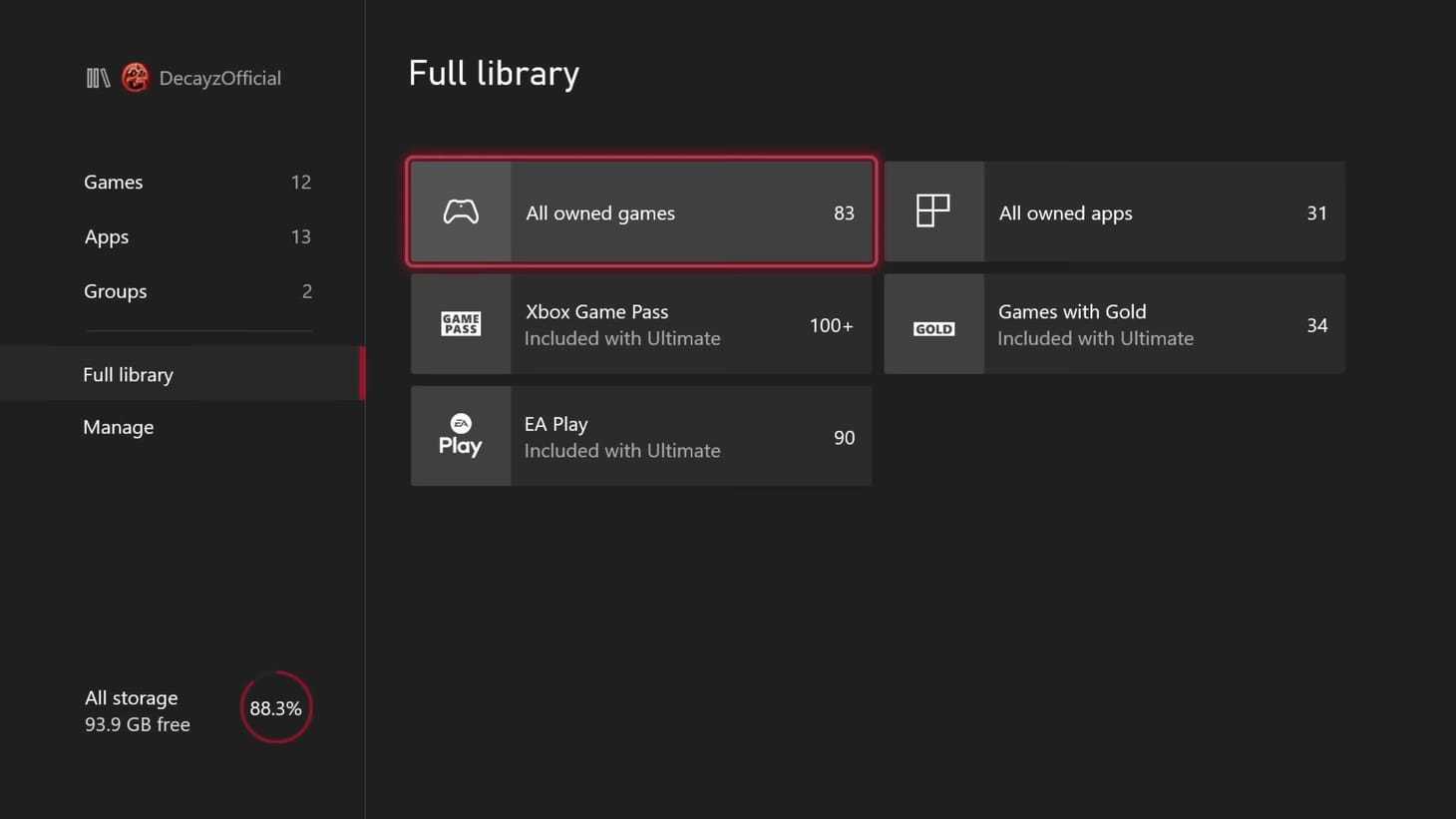
Task: Select Apps in the sidebar
Action: click(x=106, y=236)
